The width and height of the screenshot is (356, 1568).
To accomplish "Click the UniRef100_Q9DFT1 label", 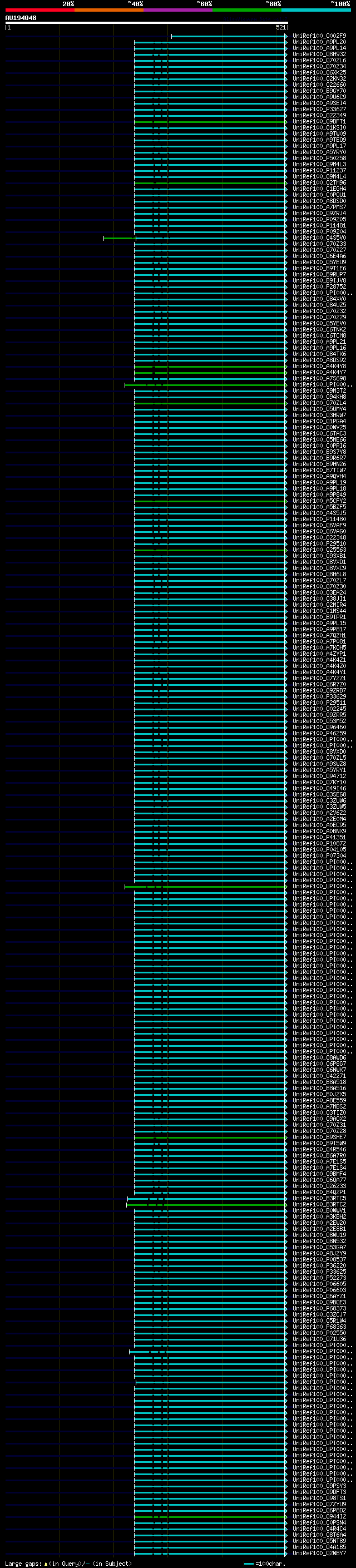I will 319,122.
